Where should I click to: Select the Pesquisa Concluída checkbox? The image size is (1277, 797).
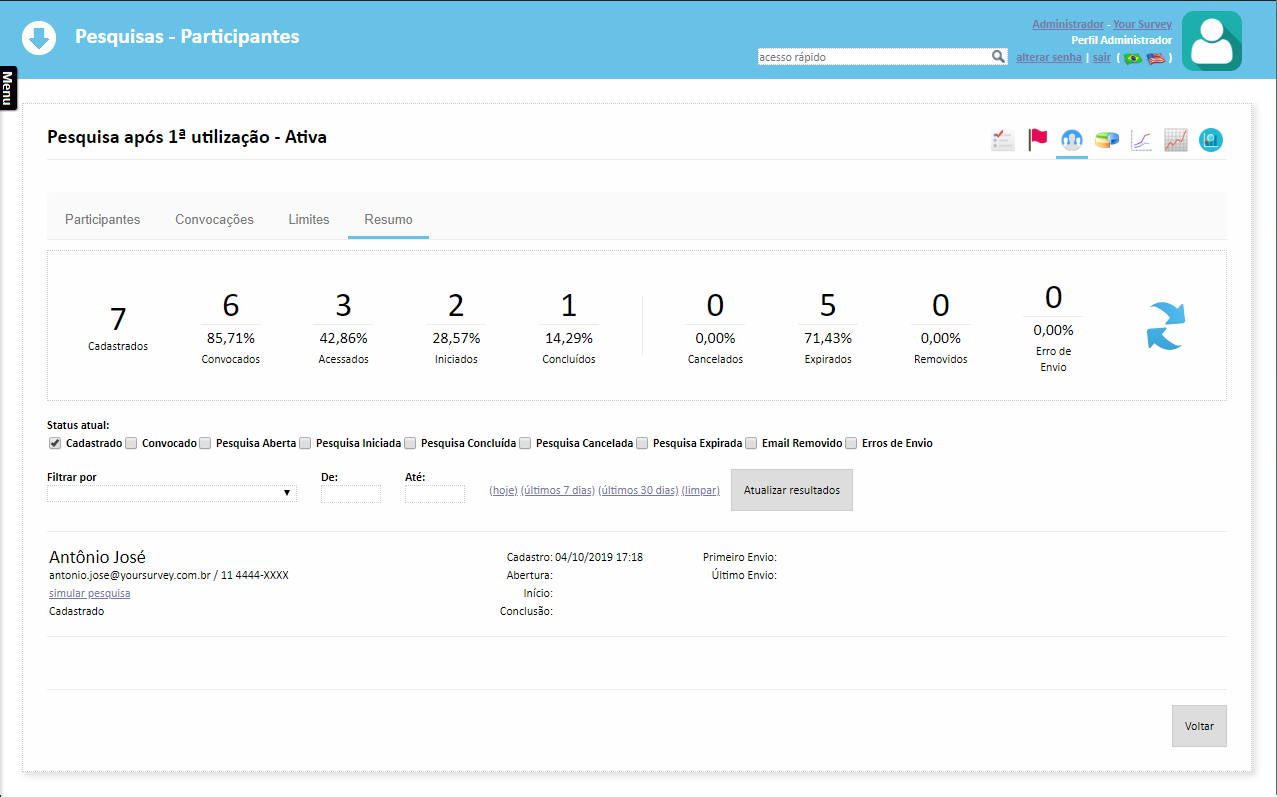pos(410,443)
